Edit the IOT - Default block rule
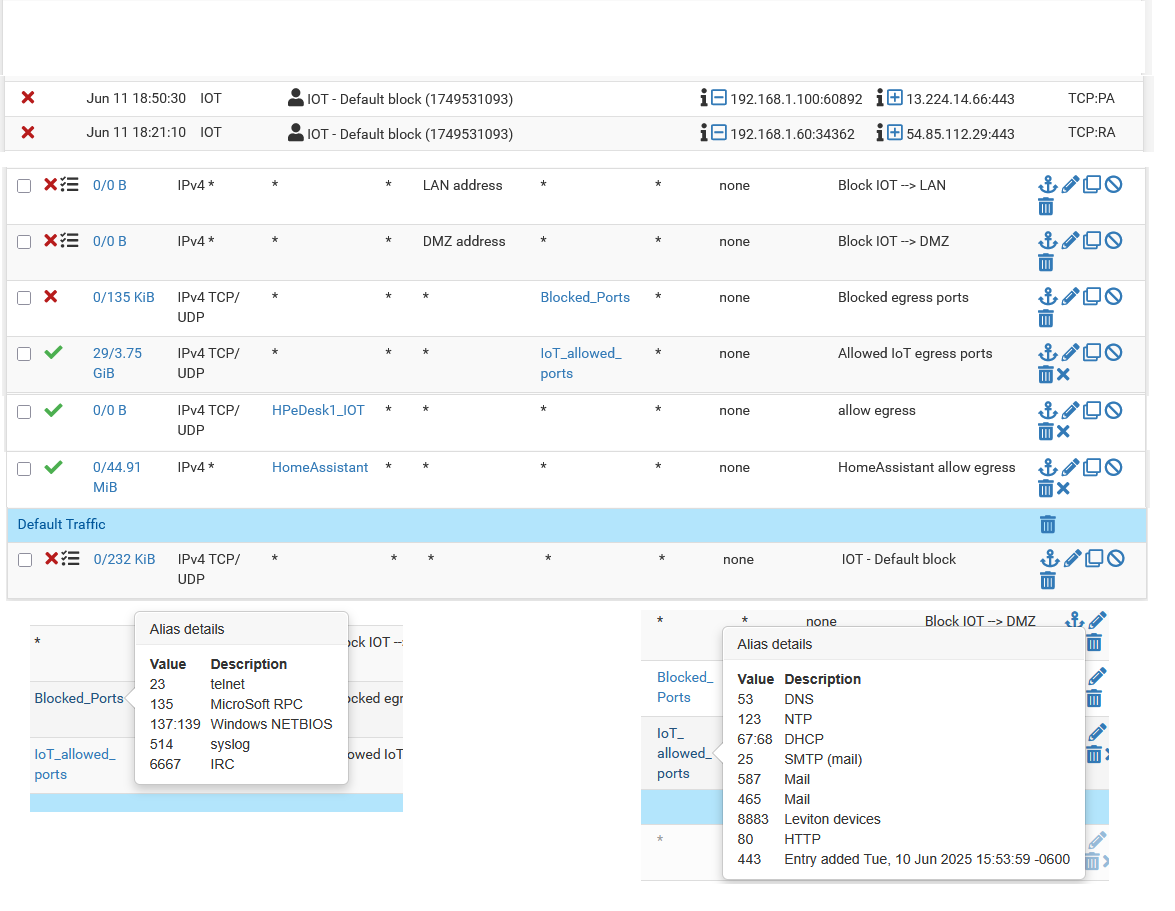 click(x=1072, y=558)
